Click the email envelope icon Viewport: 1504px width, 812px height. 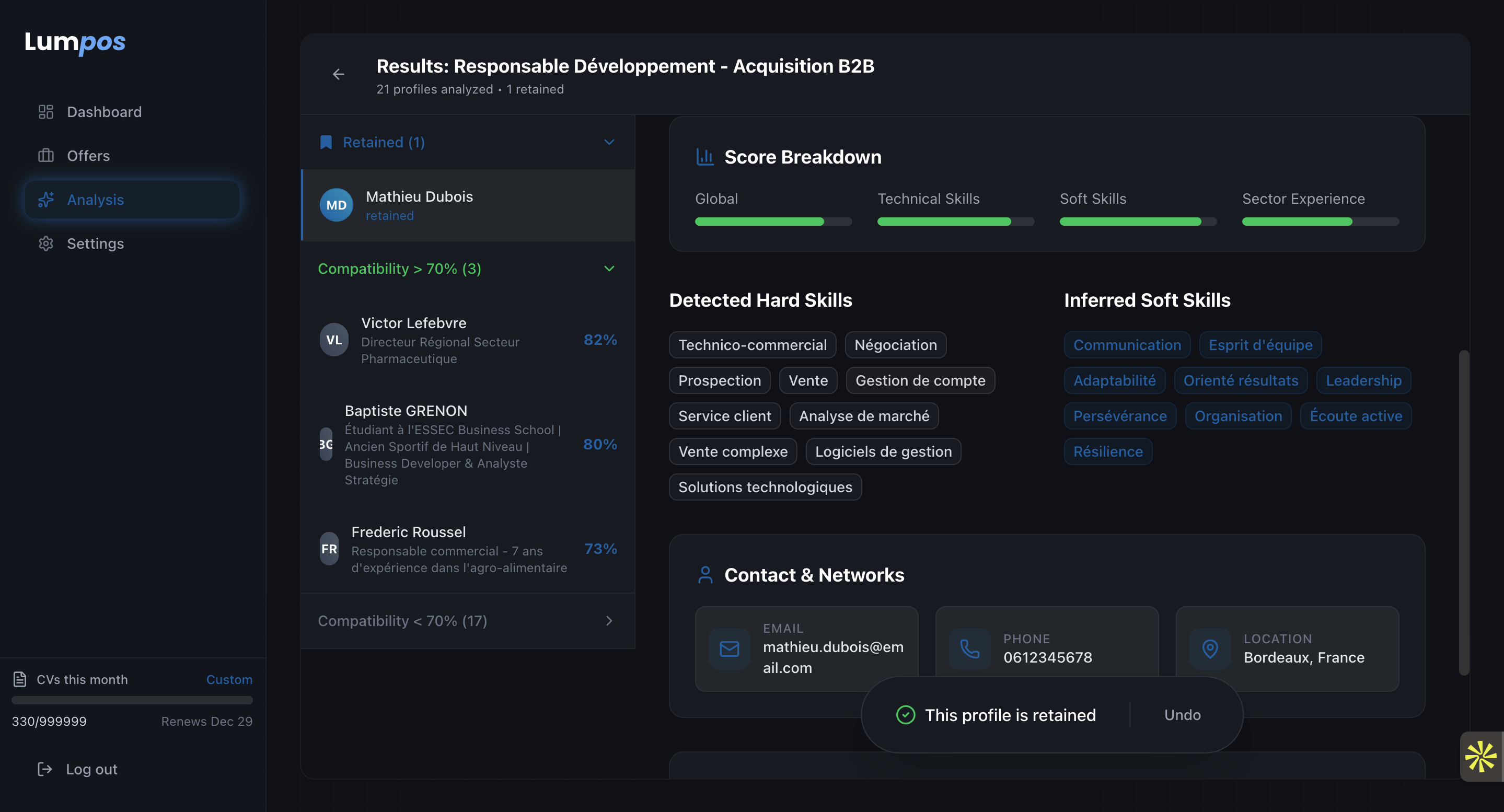point(729,648)
